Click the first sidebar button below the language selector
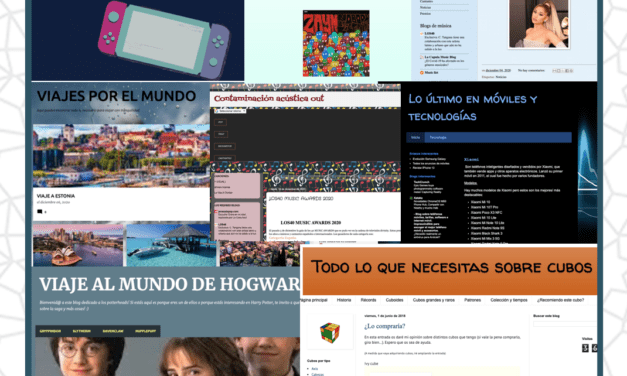The width and height of the screenshot is (627, 376). [220, 122]
